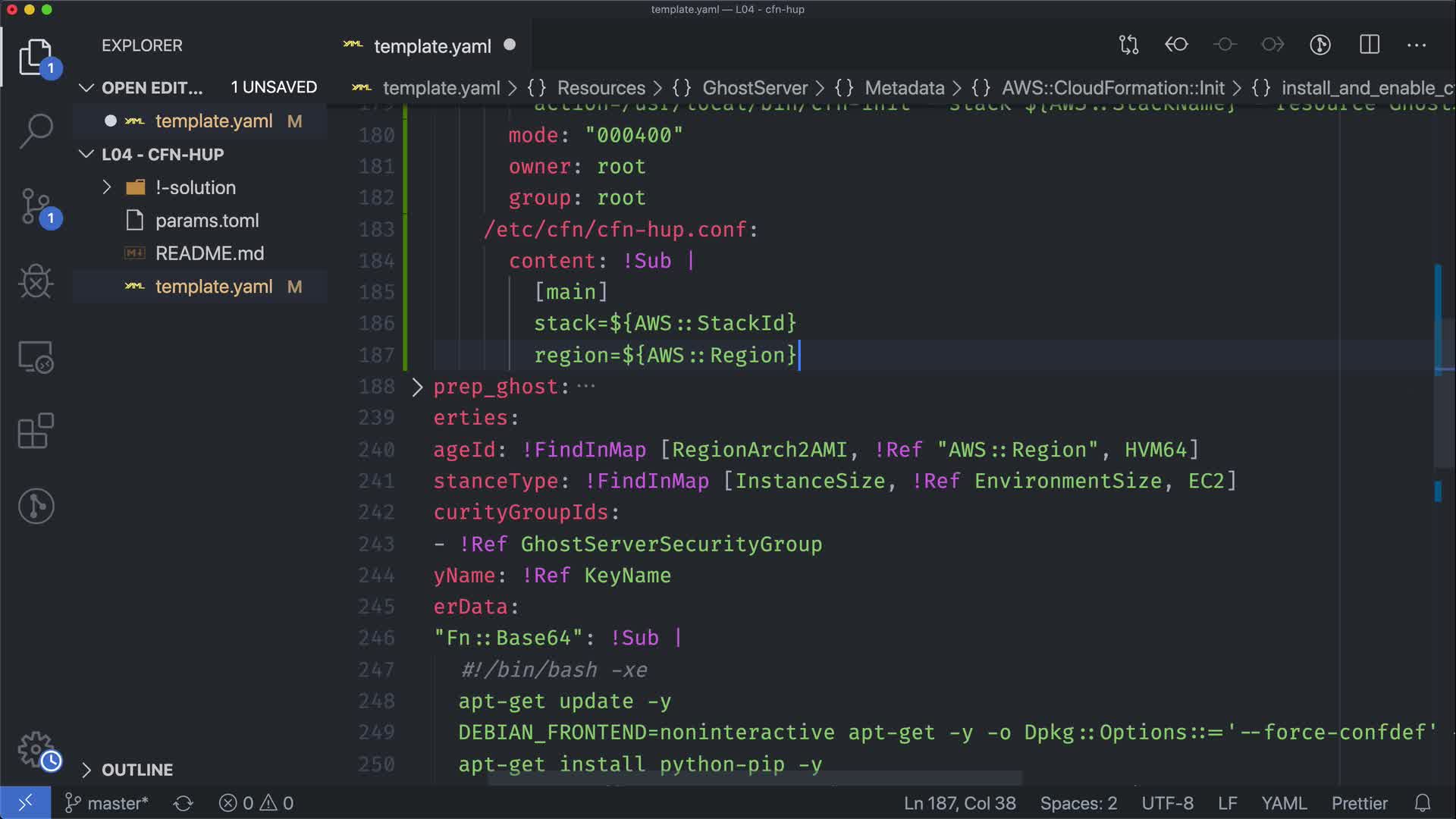Unfold the collapsed prep_ghost block
Image resolution: width=1456 pixels, height=819 pixels.
point(417,387)
